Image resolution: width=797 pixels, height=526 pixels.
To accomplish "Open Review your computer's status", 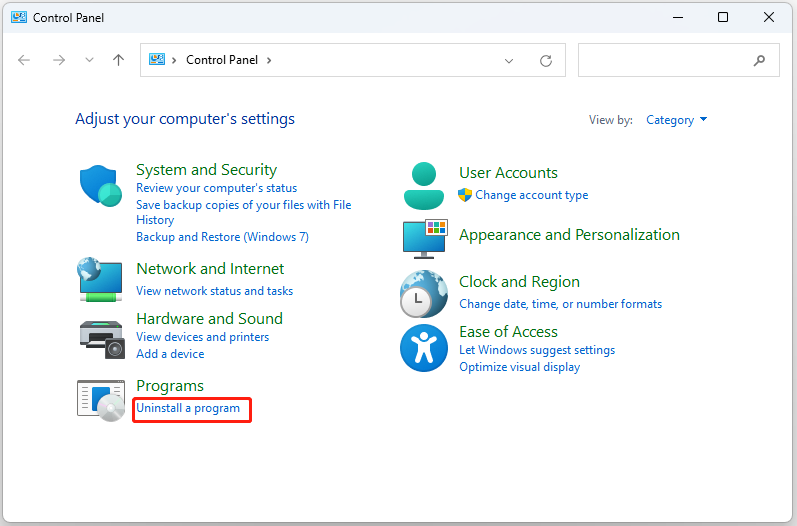I will pyautogui.click(x=217, y=188).
